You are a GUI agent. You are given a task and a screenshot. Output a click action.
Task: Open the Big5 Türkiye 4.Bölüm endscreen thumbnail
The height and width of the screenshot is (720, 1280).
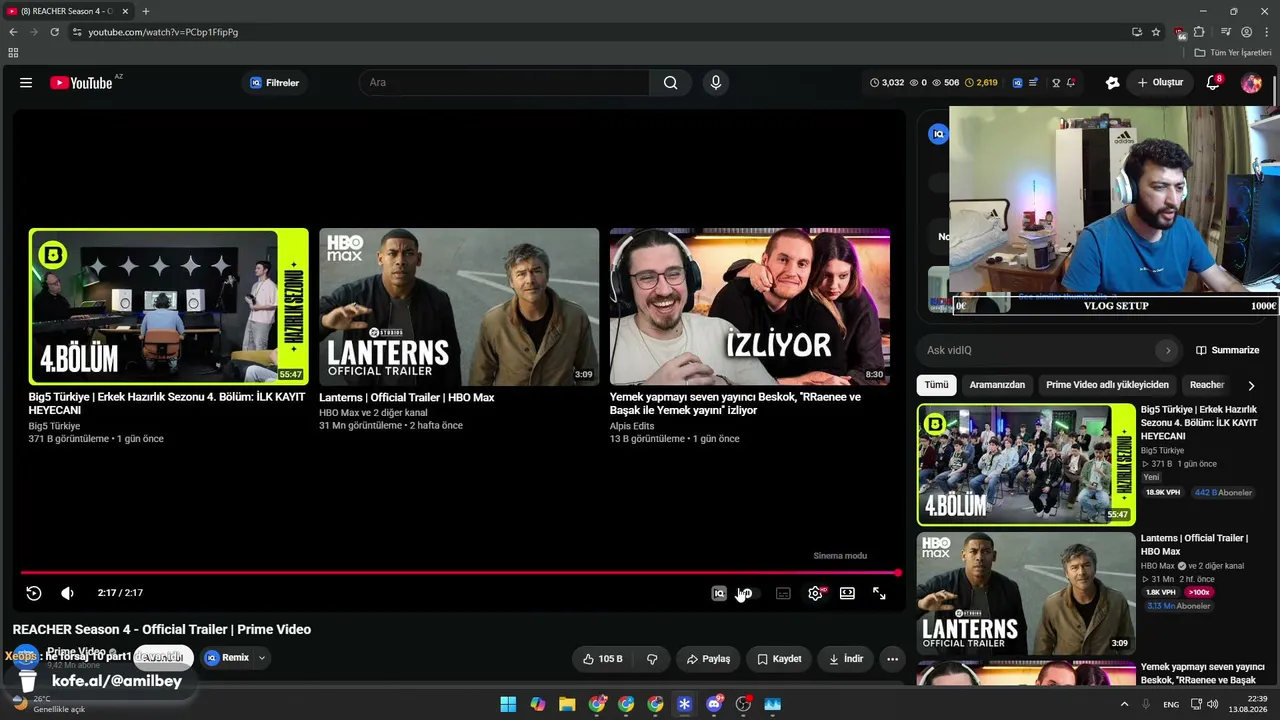coord(169,306)
